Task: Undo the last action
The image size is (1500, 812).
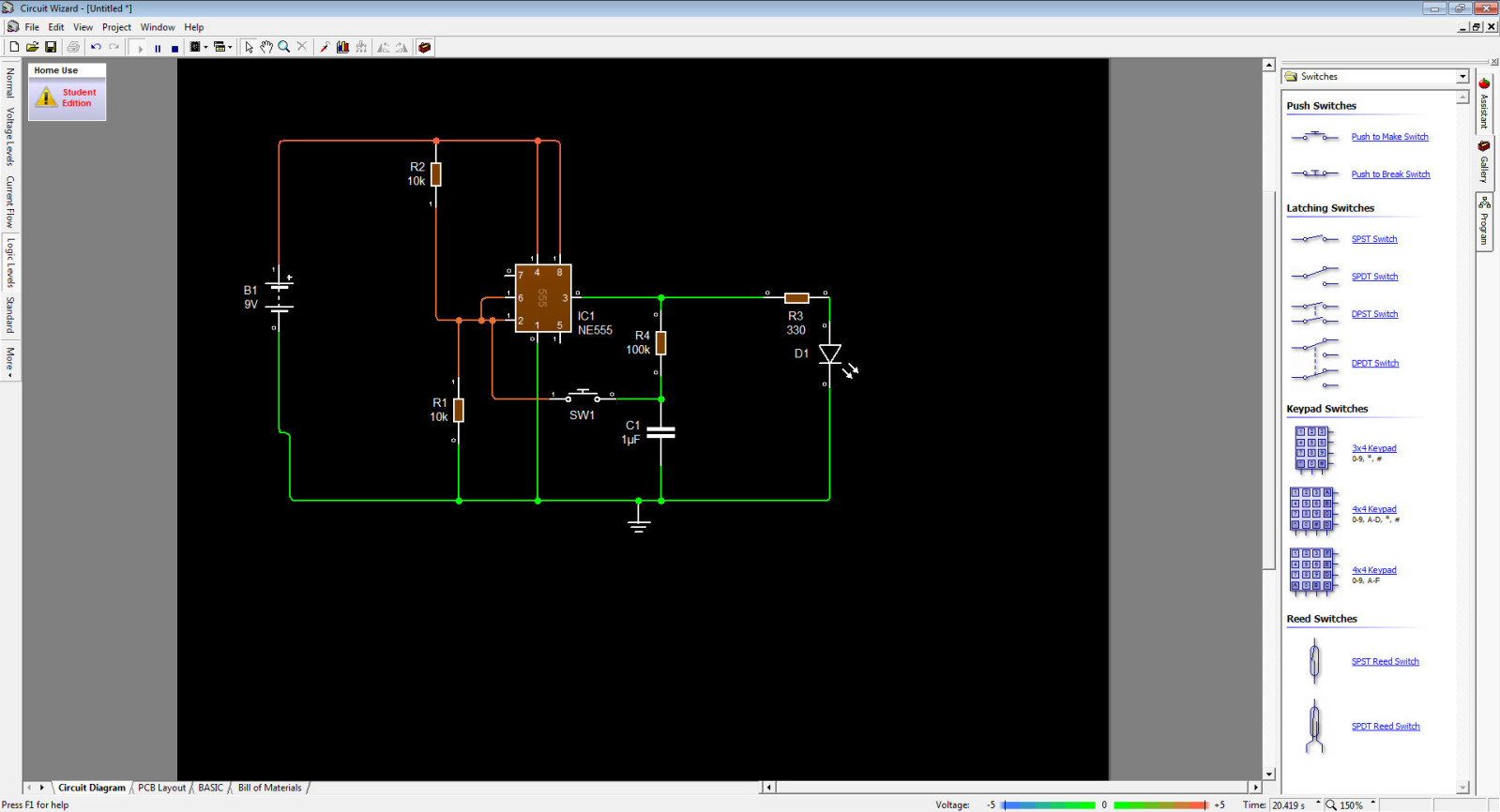Action: coord(96,47)
